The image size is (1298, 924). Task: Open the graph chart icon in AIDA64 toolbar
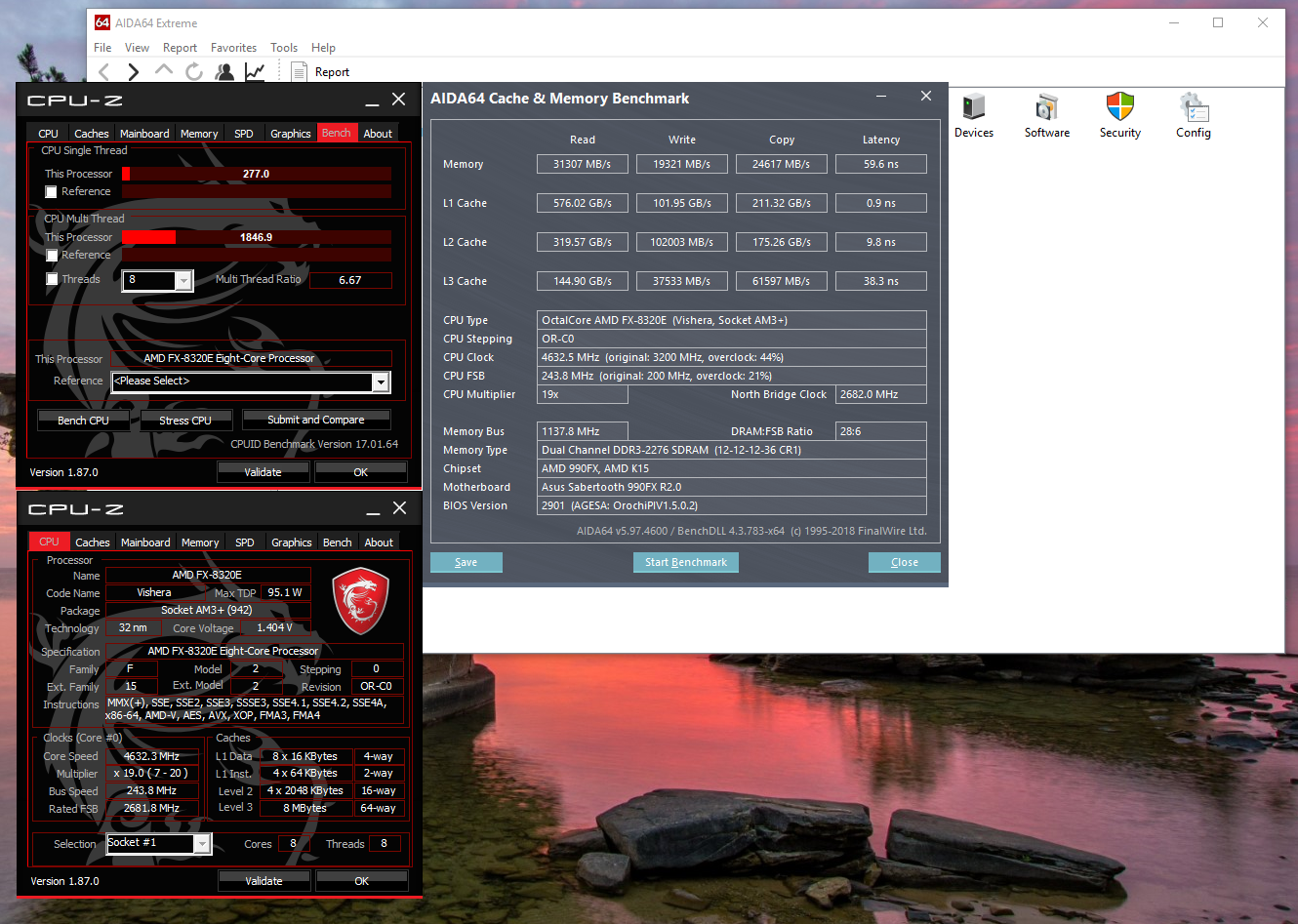[x=255, y=71]
